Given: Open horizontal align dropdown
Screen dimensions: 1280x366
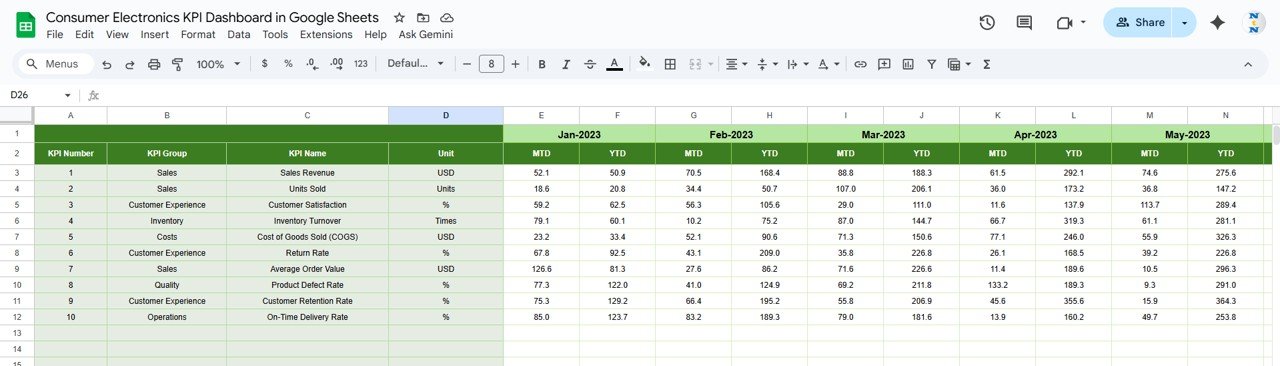Looking at the screenshot, I should [x=736, y=64].
